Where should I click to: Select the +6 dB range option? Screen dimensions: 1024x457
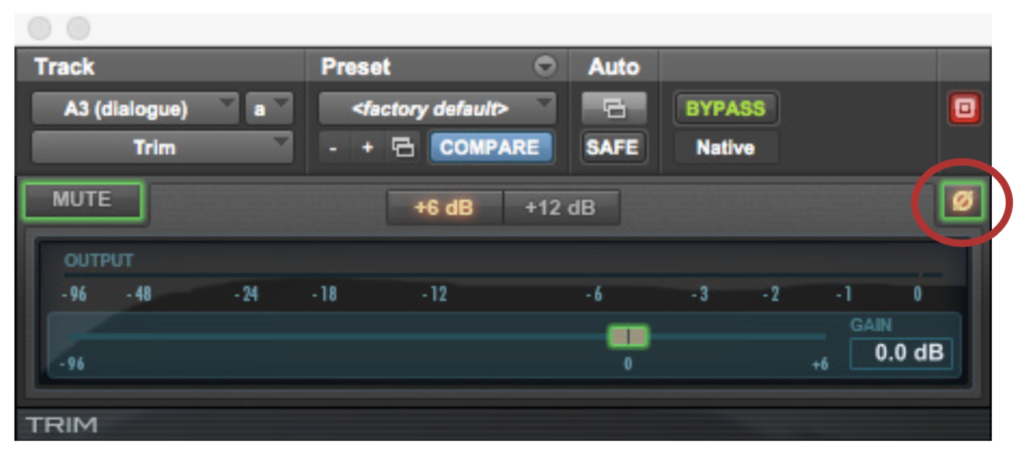[x=444, y=208]
